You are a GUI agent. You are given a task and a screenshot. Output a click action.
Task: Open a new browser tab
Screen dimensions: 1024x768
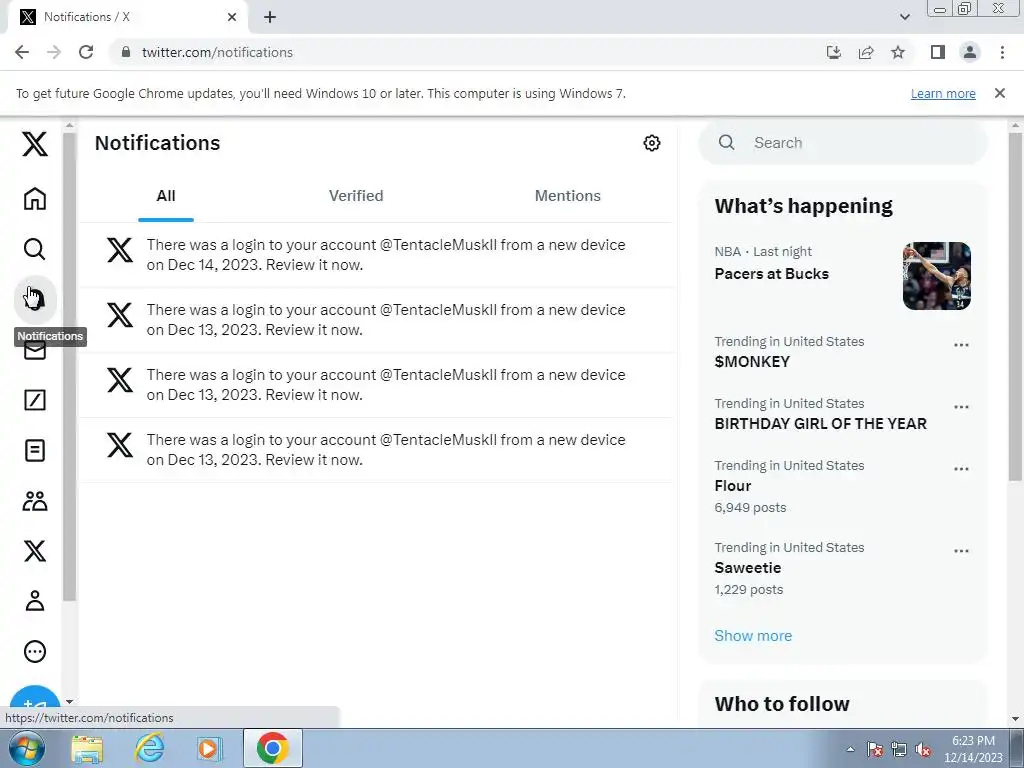coord(270,17)
